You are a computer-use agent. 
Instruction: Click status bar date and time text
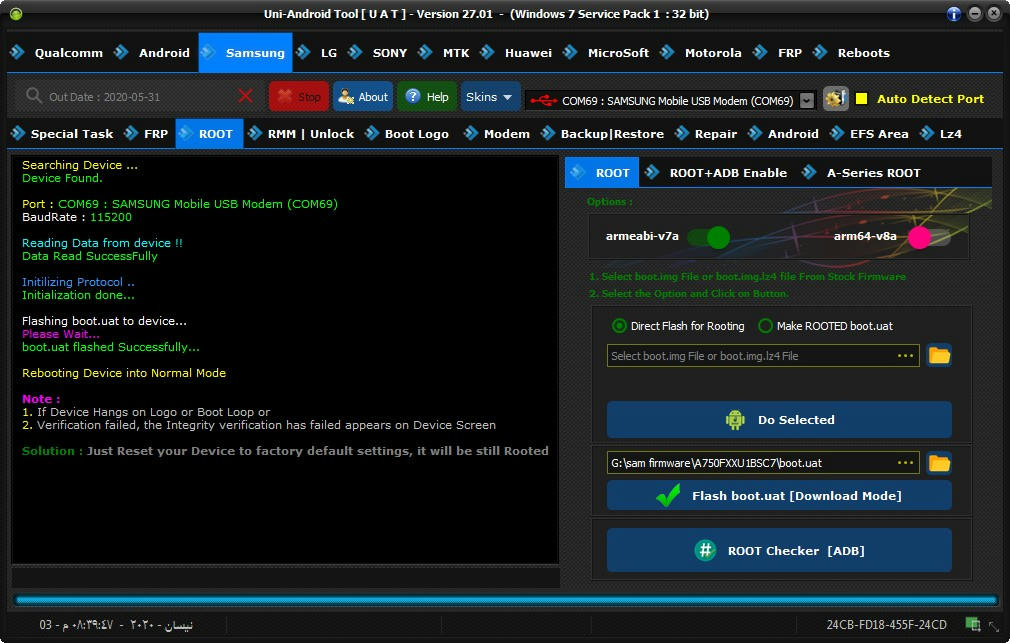tap(116, 624)
